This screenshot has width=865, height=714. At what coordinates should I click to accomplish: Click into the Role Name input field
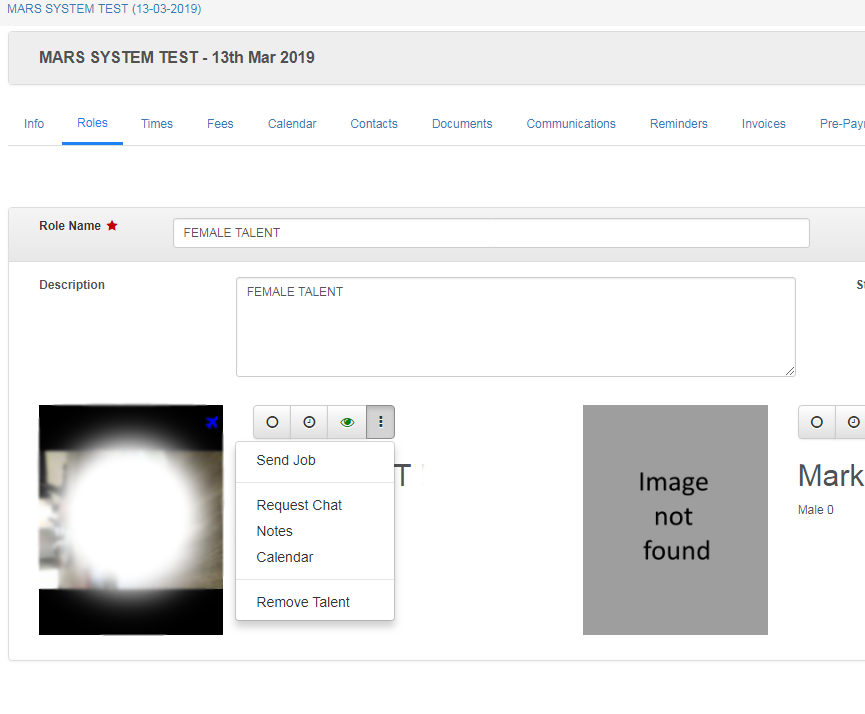point(490,233)
